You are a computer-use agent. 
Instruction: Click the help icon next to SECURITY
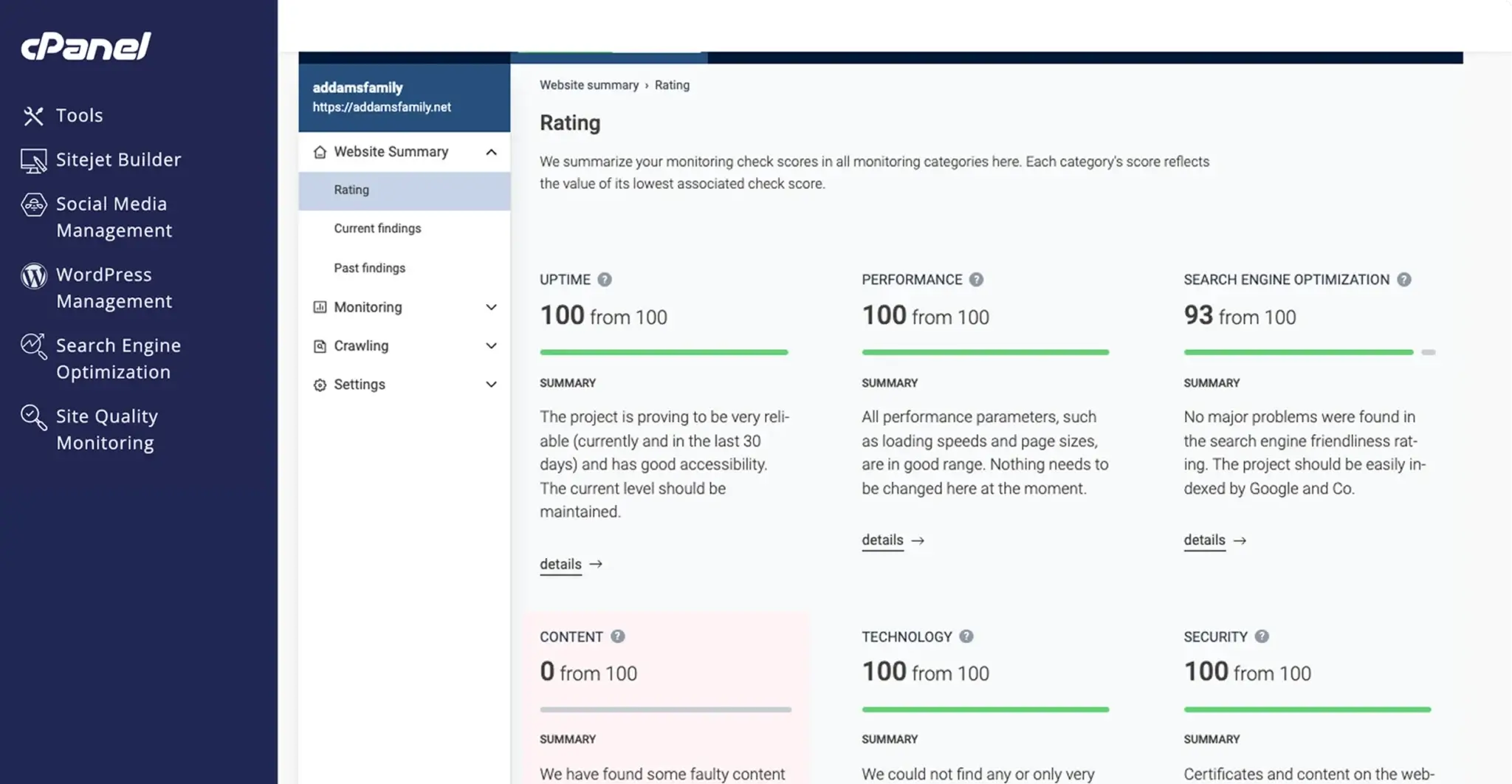[1262, 636]
